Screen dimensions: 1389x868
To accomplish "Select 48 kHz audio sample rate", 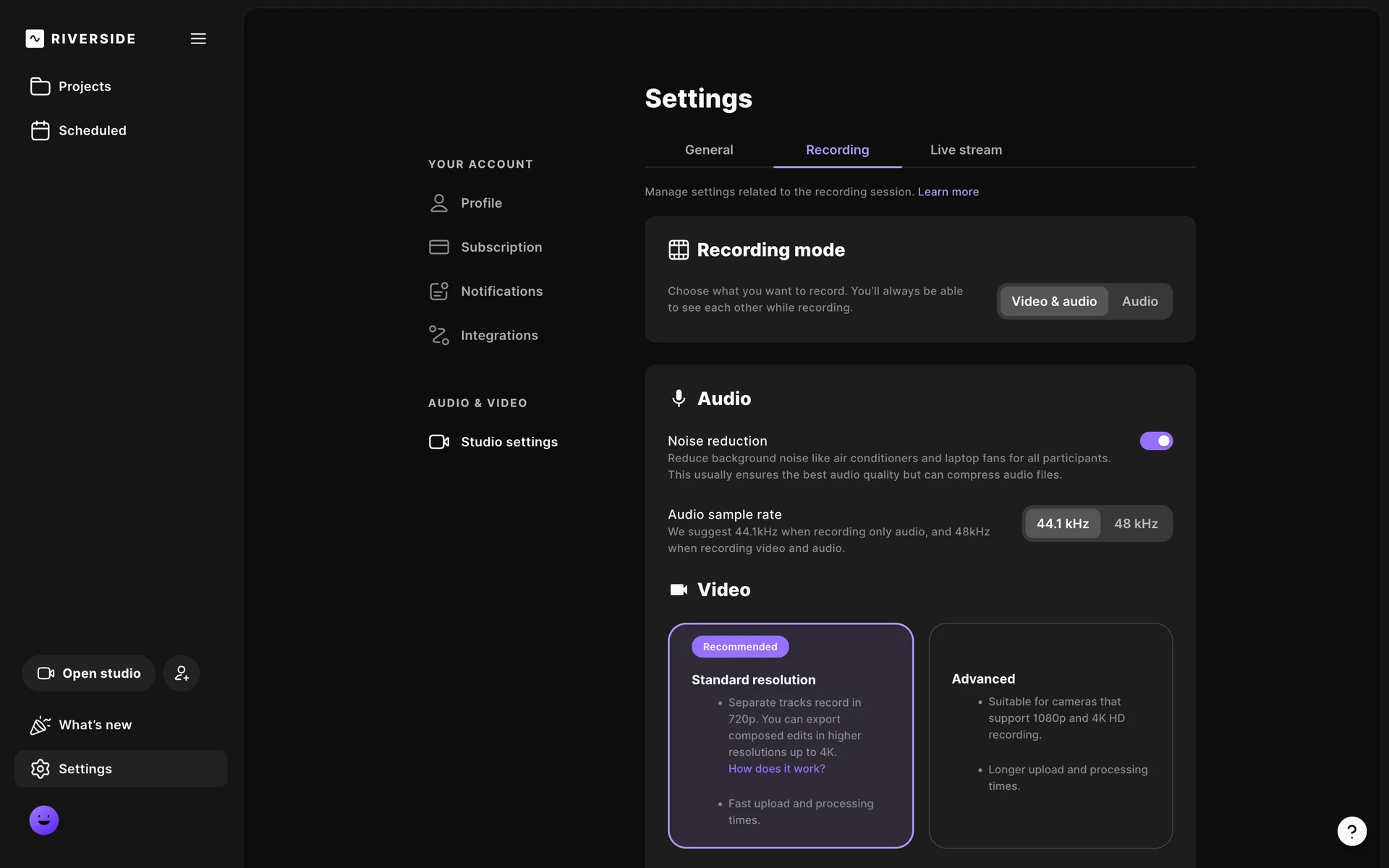I will point(1136,524).
